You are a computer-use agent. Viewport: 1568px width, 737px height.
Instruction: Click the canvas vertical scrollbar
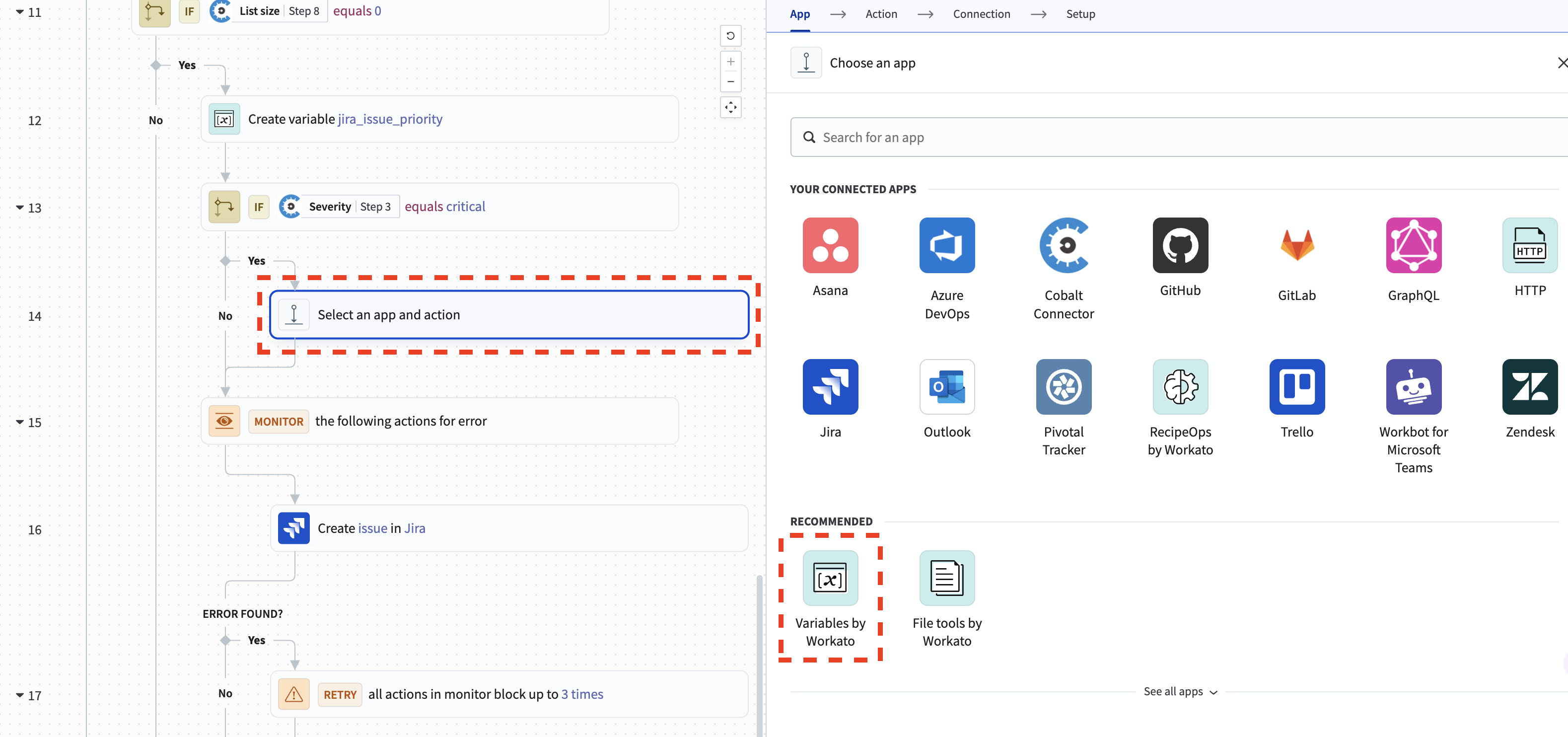[759, 655]
